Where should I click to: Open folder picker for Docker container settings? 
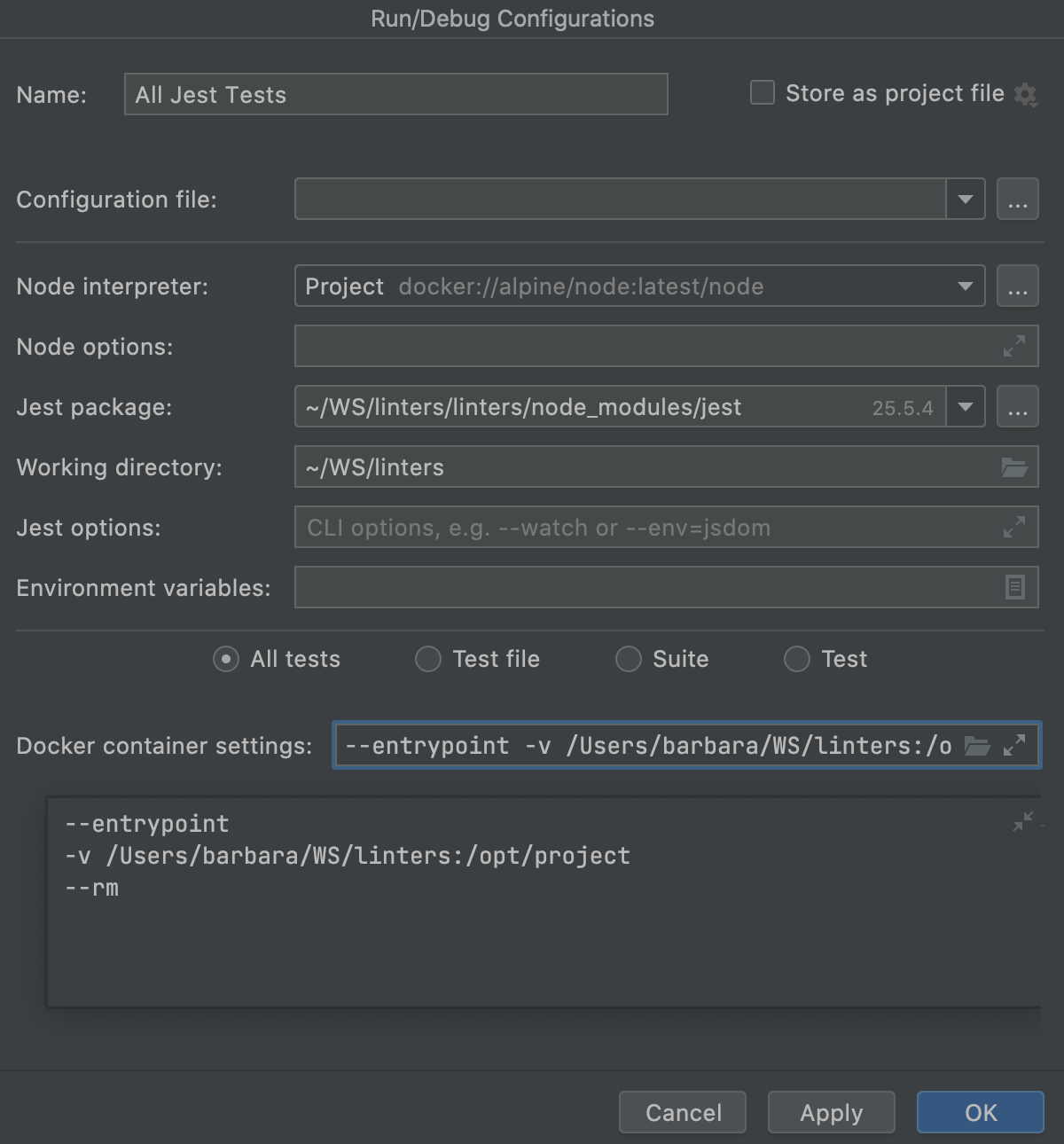(x=977, y=745)
